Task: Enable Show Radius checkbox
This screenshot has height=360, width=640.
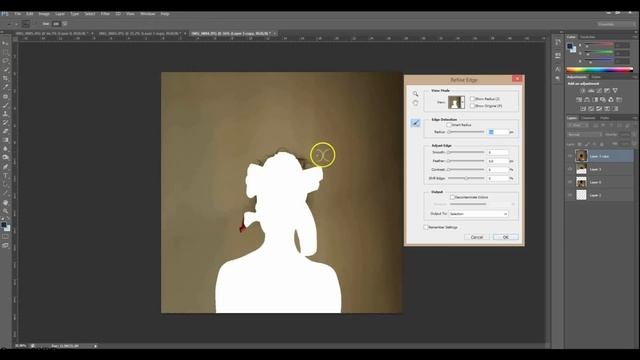Action: (472, 99)
